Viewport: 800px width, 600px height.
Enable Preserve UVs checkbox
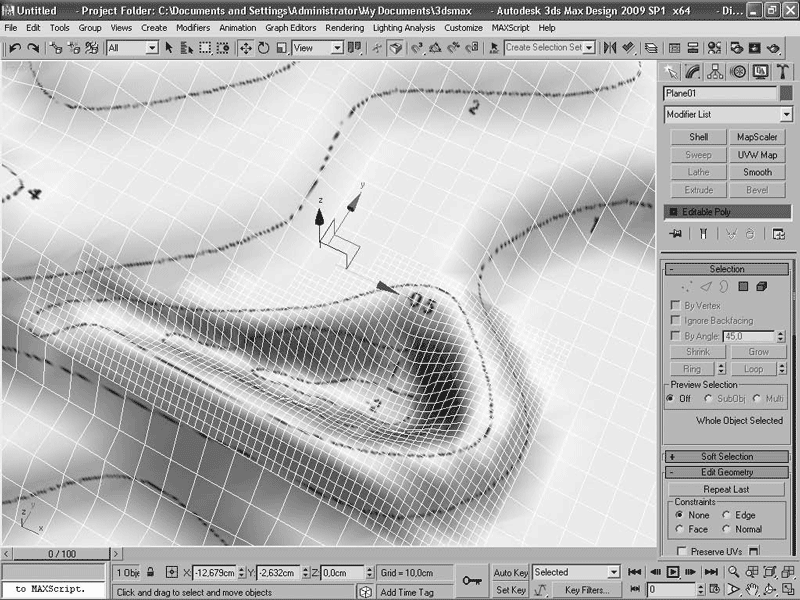(x=681, y=551)
